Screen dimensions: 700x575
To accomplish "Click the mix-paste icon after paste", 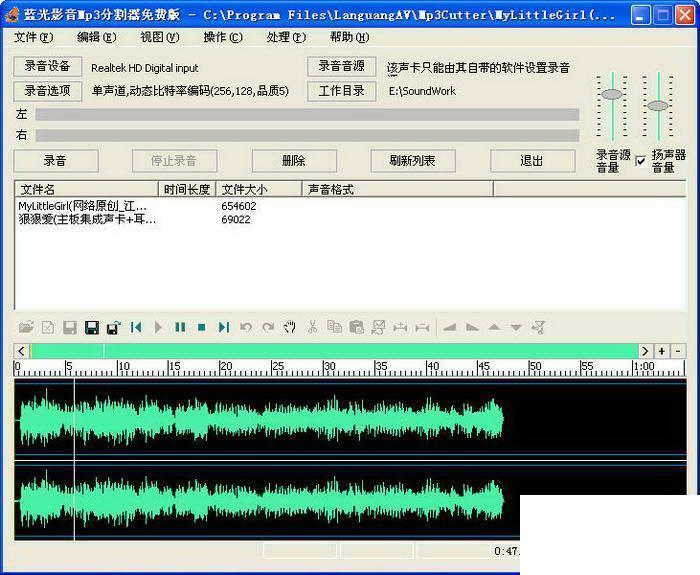I will coord(378,328).
